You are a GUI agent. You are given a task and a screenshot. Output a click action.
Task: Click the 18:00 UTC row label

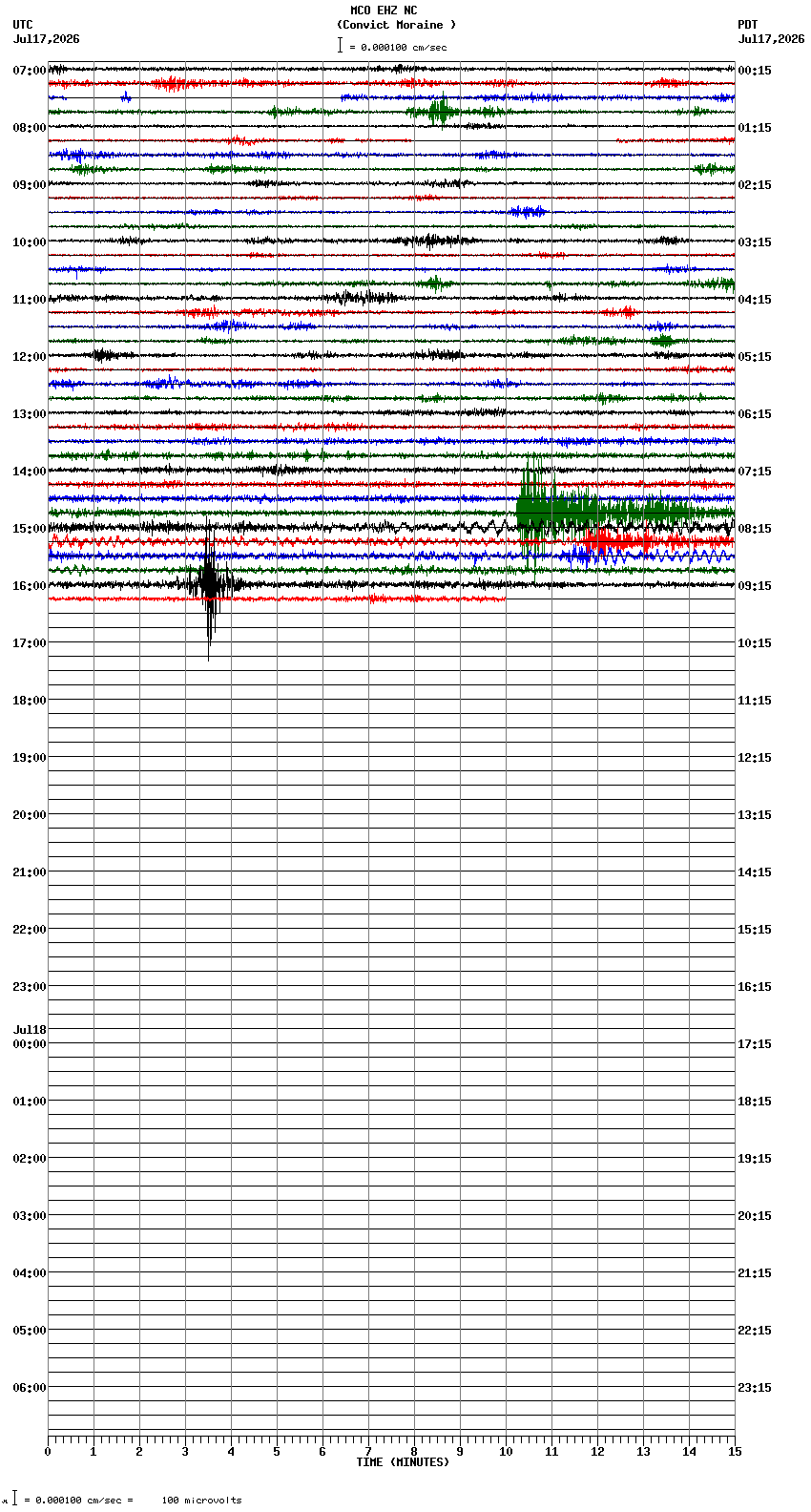[x=30, y=701]
